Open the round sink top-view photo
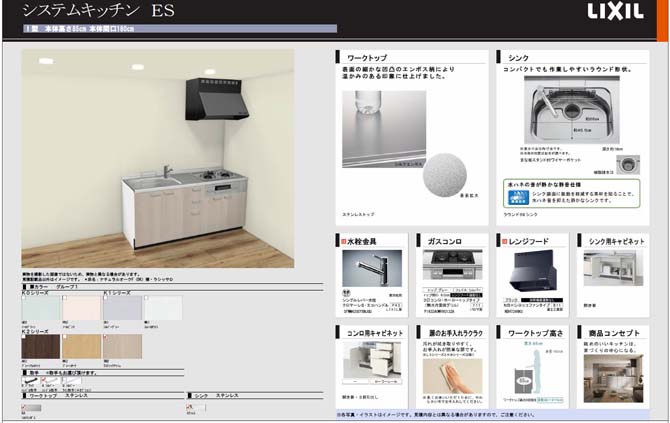Image resolution: width=670 pixels, height=423 pixels. click(x=572, y=110)
